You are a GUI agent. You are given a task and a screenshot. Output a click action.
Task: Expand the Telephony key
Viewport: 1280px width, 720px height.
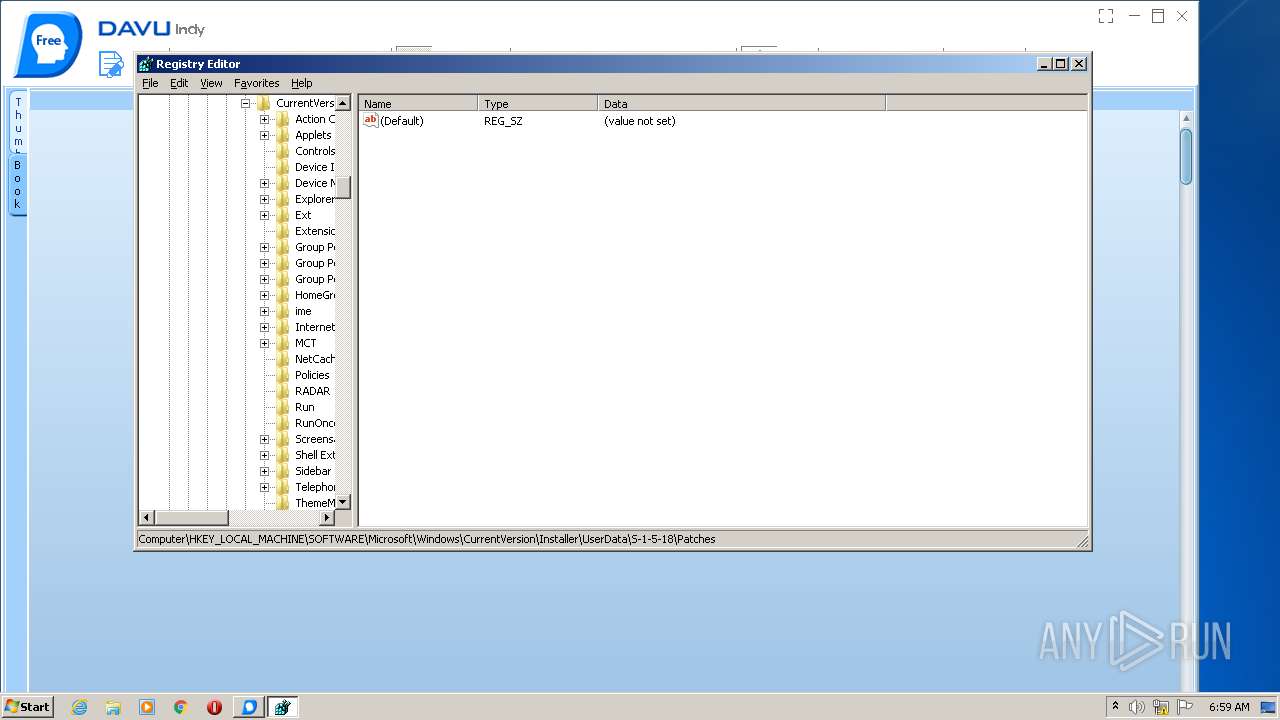click(264, 487)
